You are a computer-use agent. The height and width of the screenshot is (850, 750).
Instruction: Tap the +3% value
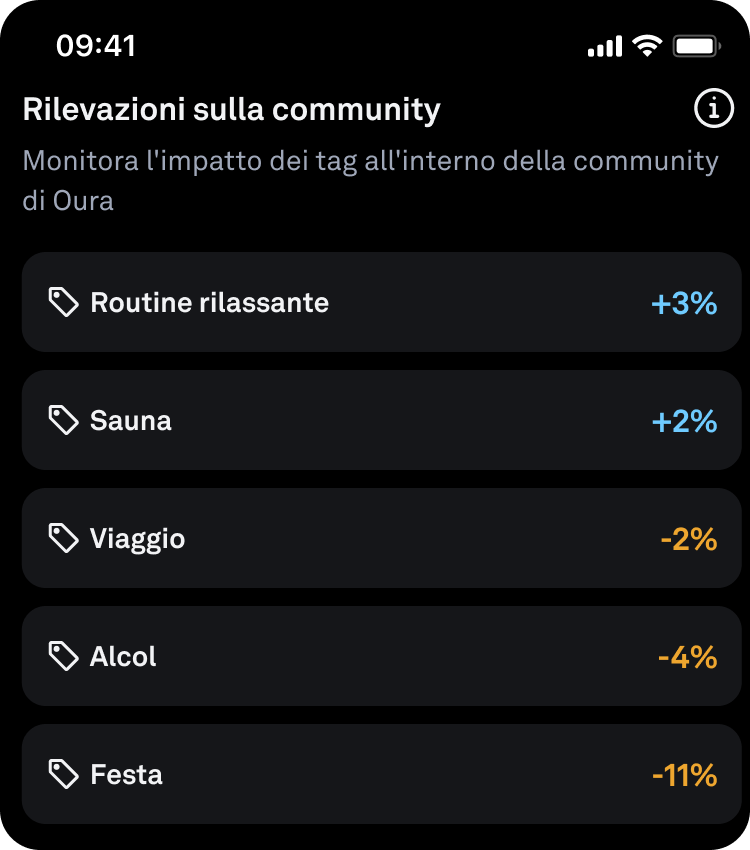coord(684,303)
